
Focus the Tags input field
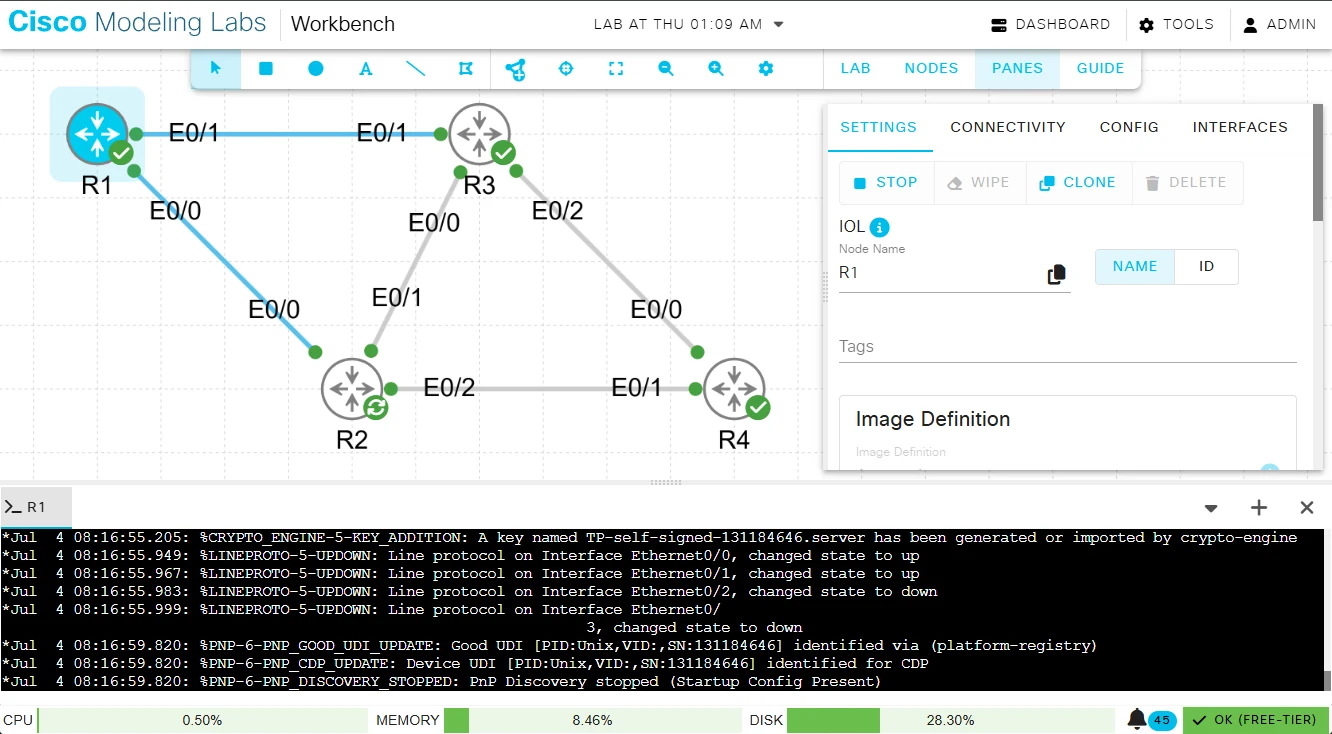pos(1067,347)
